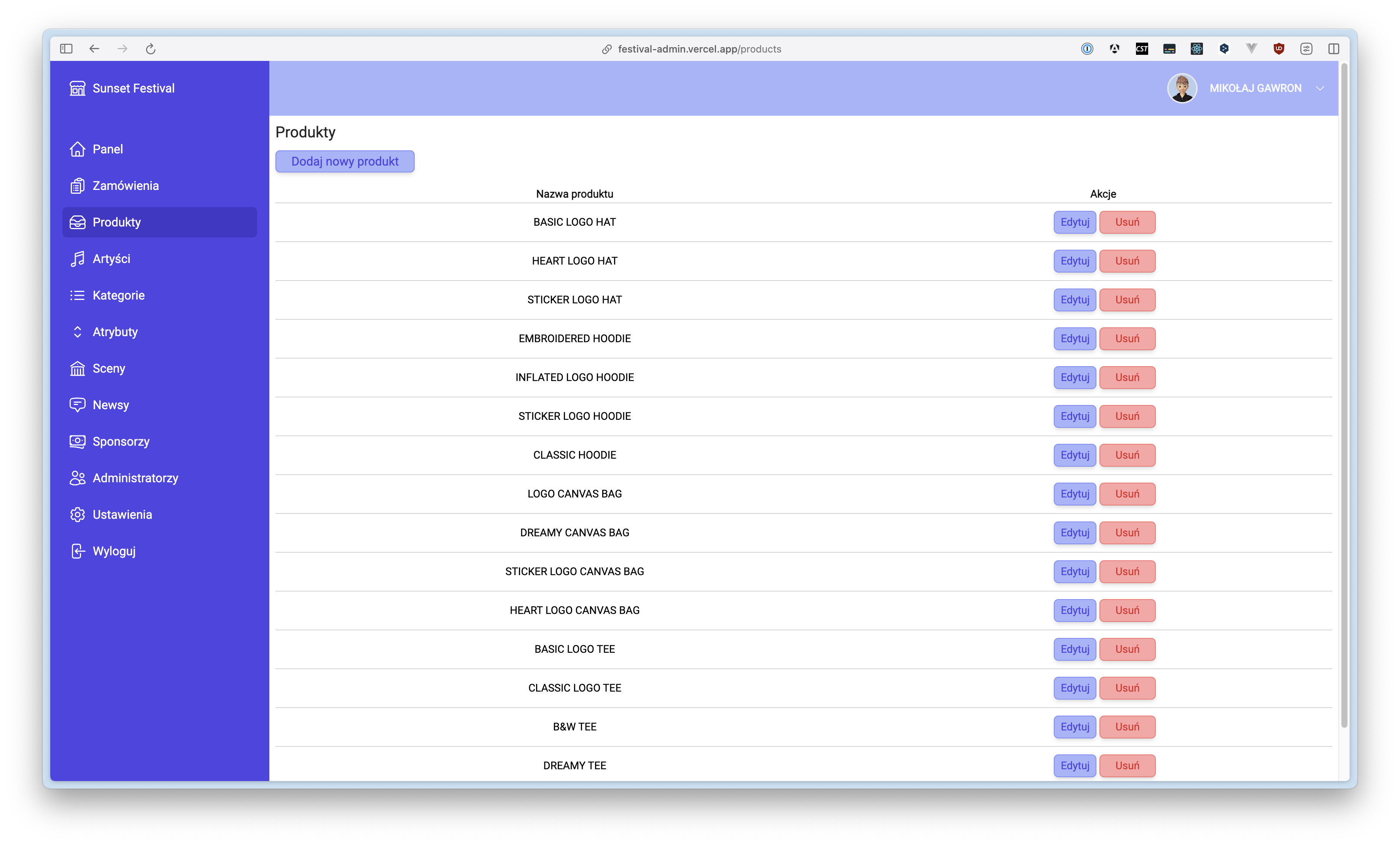
Task: Click the Artyści music note icon
Action: (77, 259)
